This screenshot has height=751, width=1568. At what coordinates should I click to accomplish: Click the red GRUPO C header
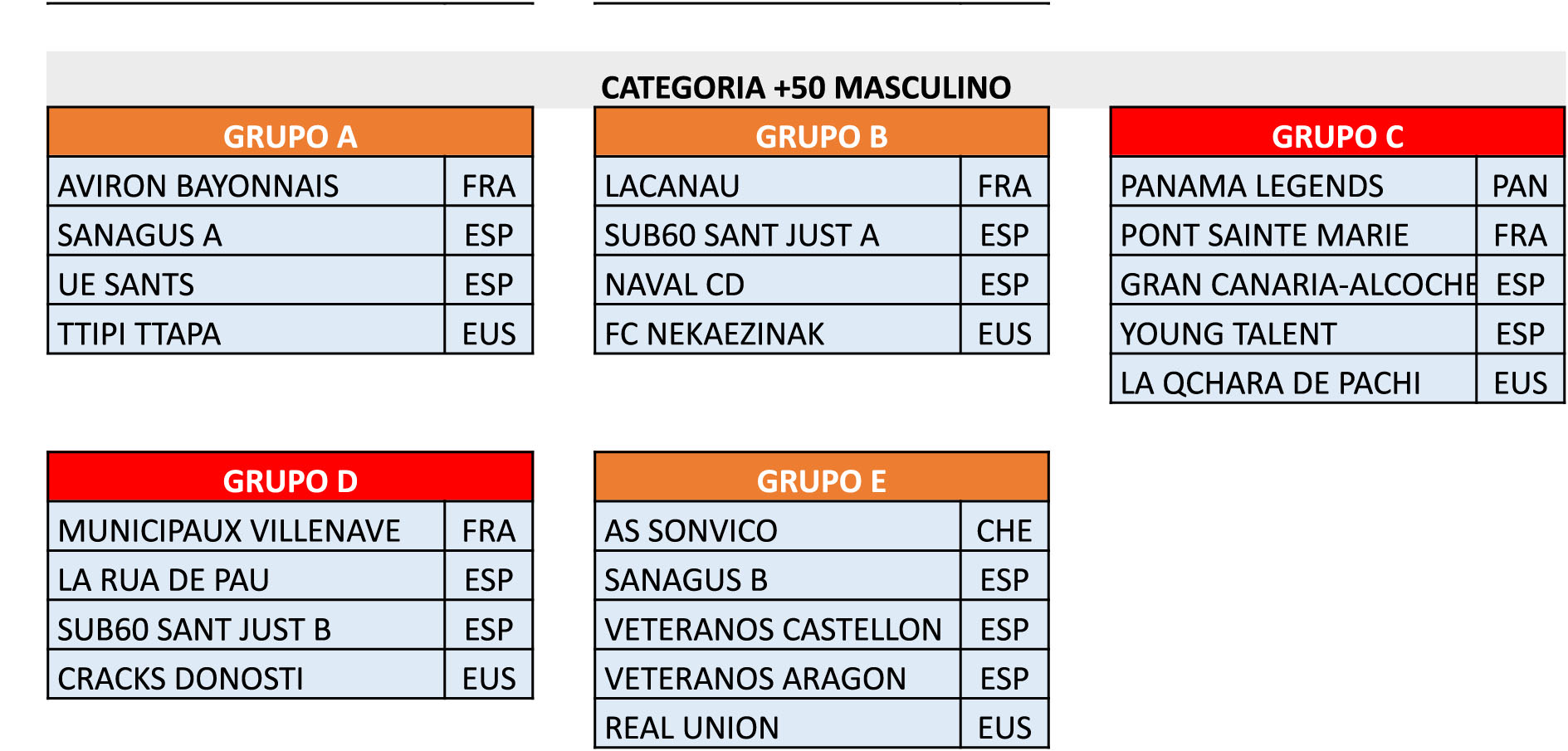(x=1337, y=135)
